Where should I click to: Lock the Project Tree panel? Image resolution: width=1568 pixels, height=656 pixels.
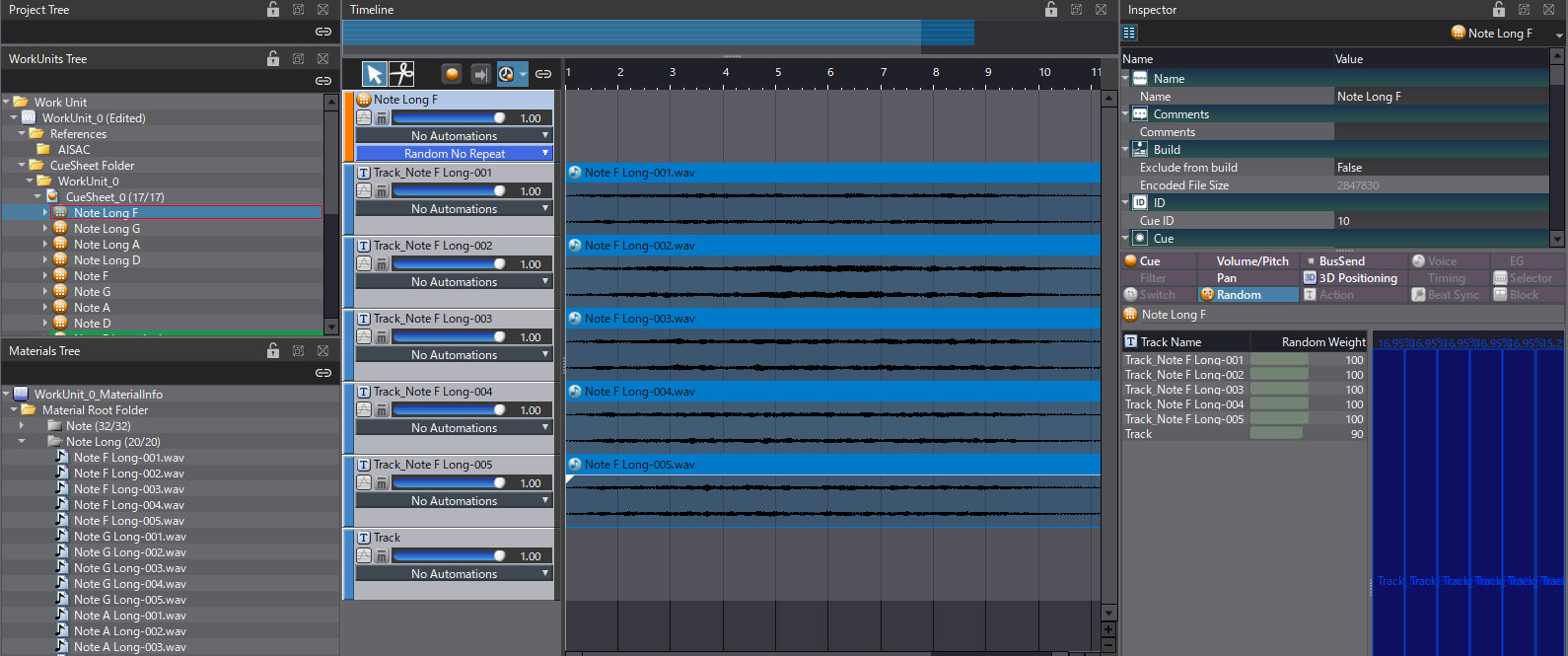coord(273,9)
